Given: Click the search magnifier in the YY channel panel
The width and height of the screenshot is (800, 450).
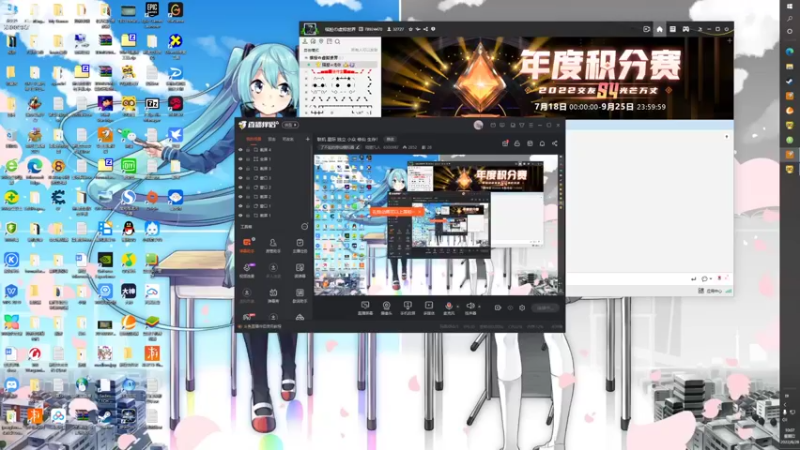Looking at the screenshot, I should 337,42.
